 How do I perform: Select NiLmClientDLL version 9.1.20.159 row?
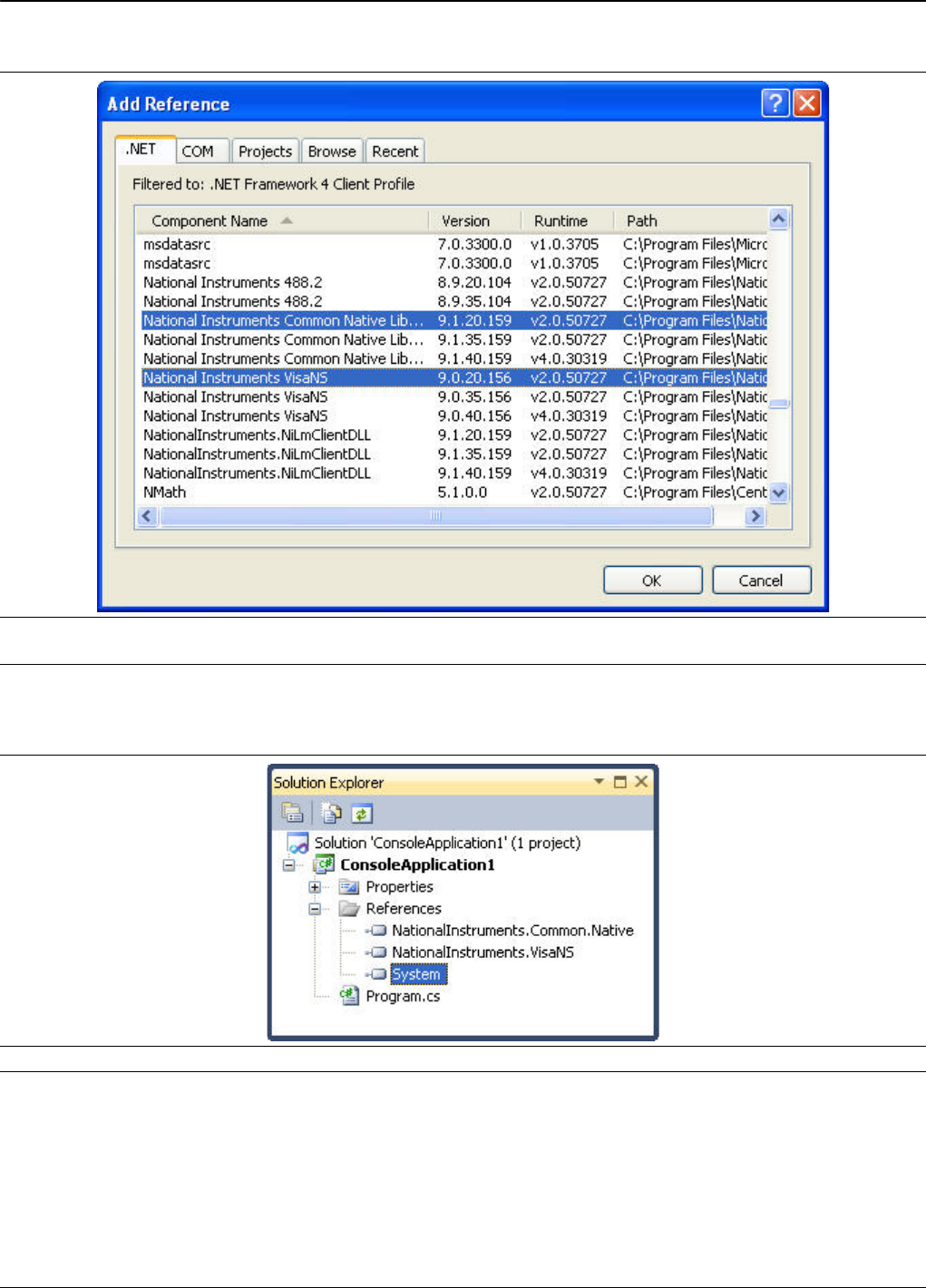click(454, 434)
